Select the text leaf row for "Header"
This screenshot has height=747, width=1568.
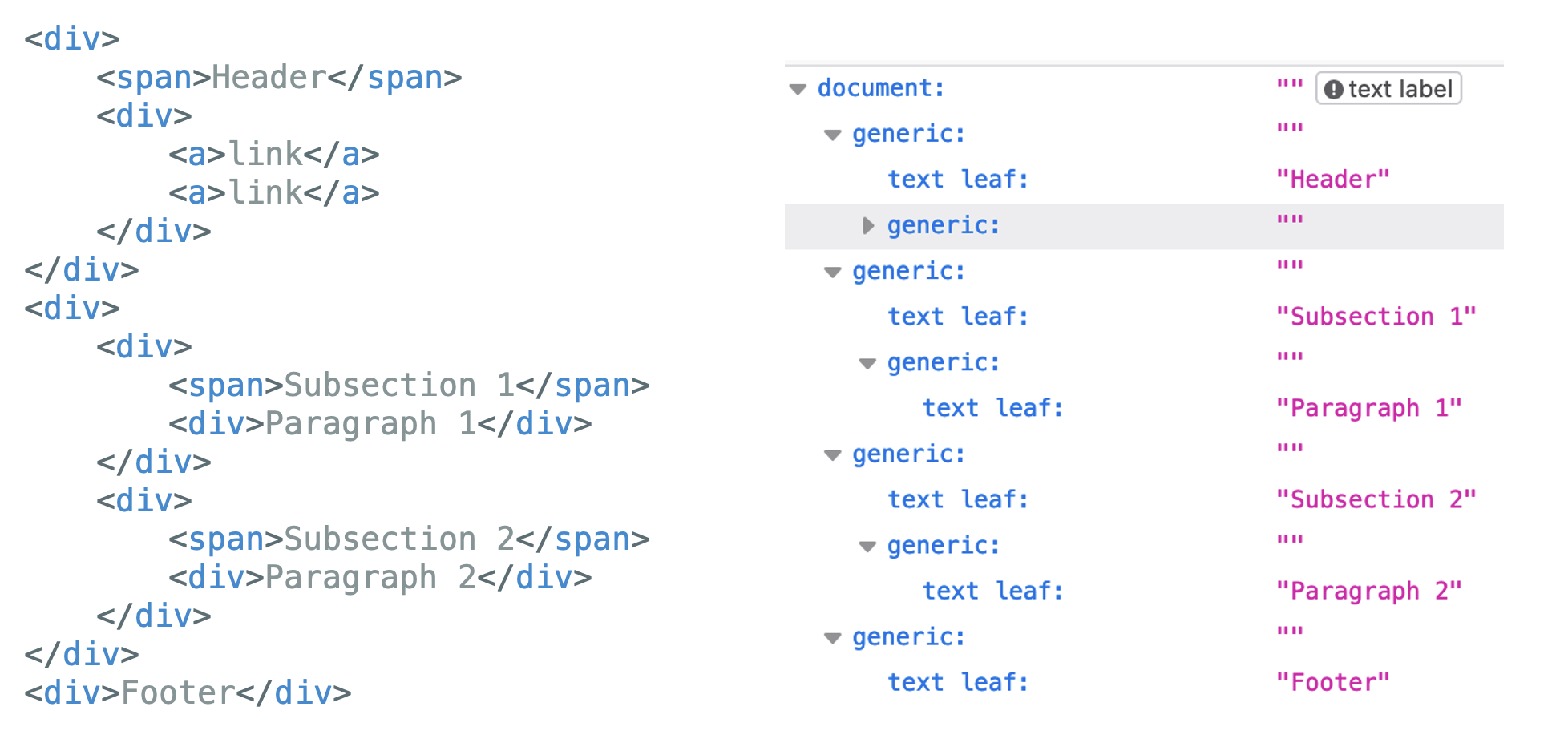coord(957,180)
